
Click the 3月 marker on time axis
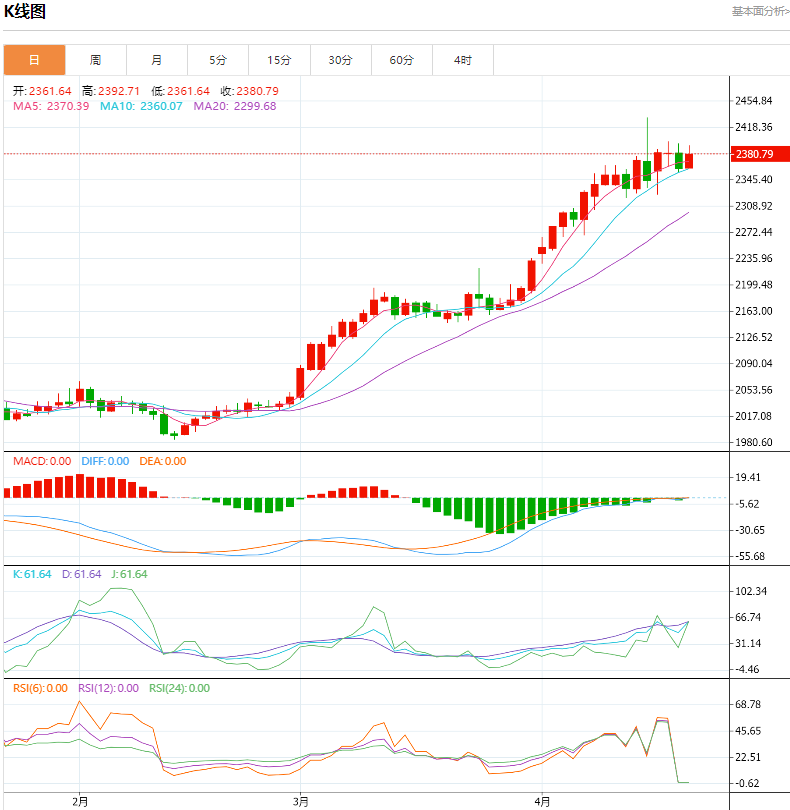tap(300, 801)
